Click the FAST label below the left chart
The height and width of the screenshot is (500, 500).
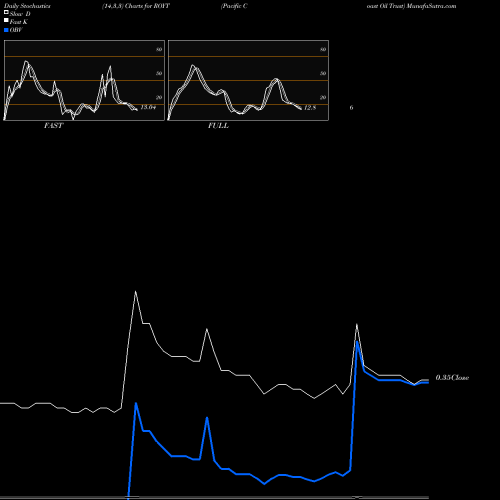click(x=53, y=126)
